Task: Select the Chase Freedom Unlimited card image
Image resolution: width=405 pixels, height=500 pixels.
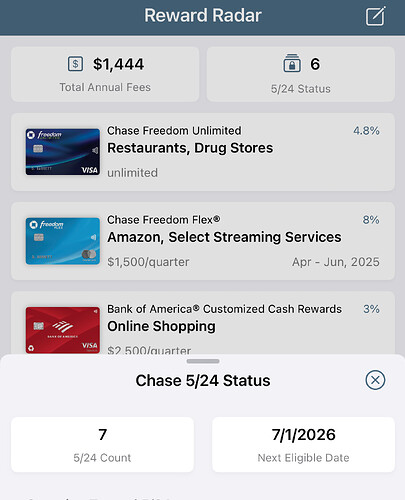Action: (x=63, y=152)
